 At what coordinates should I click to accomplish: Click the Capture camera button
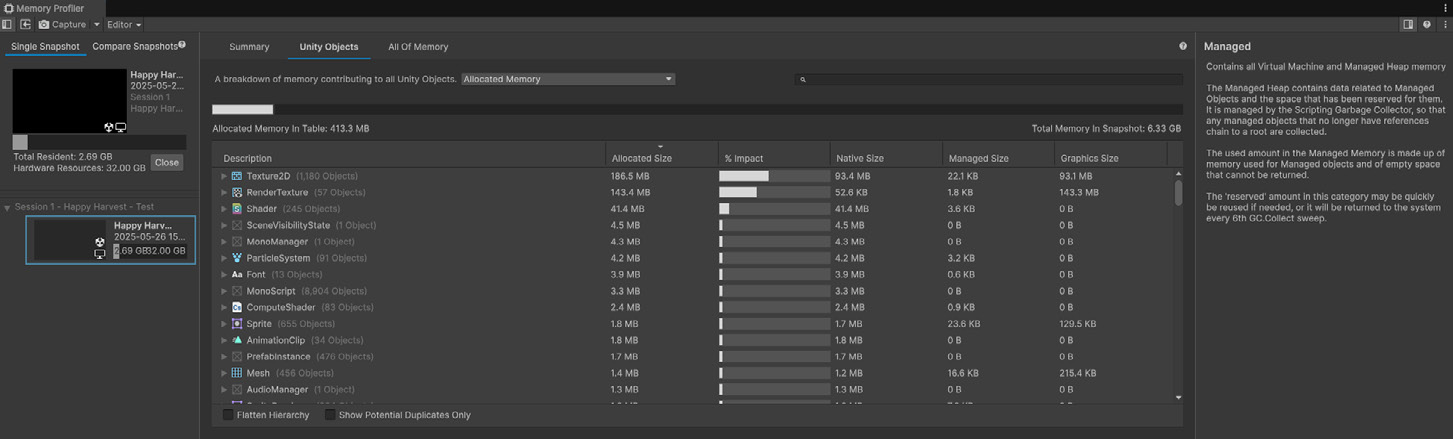[x=62, y=24]
